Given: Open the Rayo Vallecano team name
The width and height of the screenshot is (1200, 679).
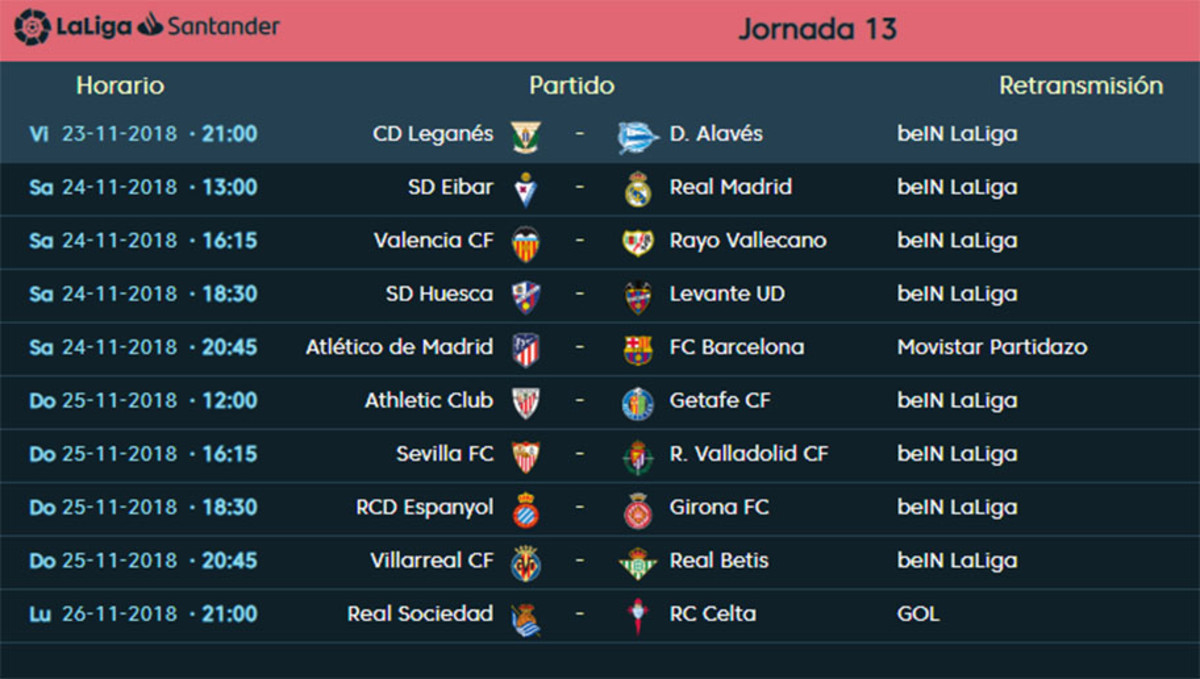Looking at the screenshot, I should point(748,240).
